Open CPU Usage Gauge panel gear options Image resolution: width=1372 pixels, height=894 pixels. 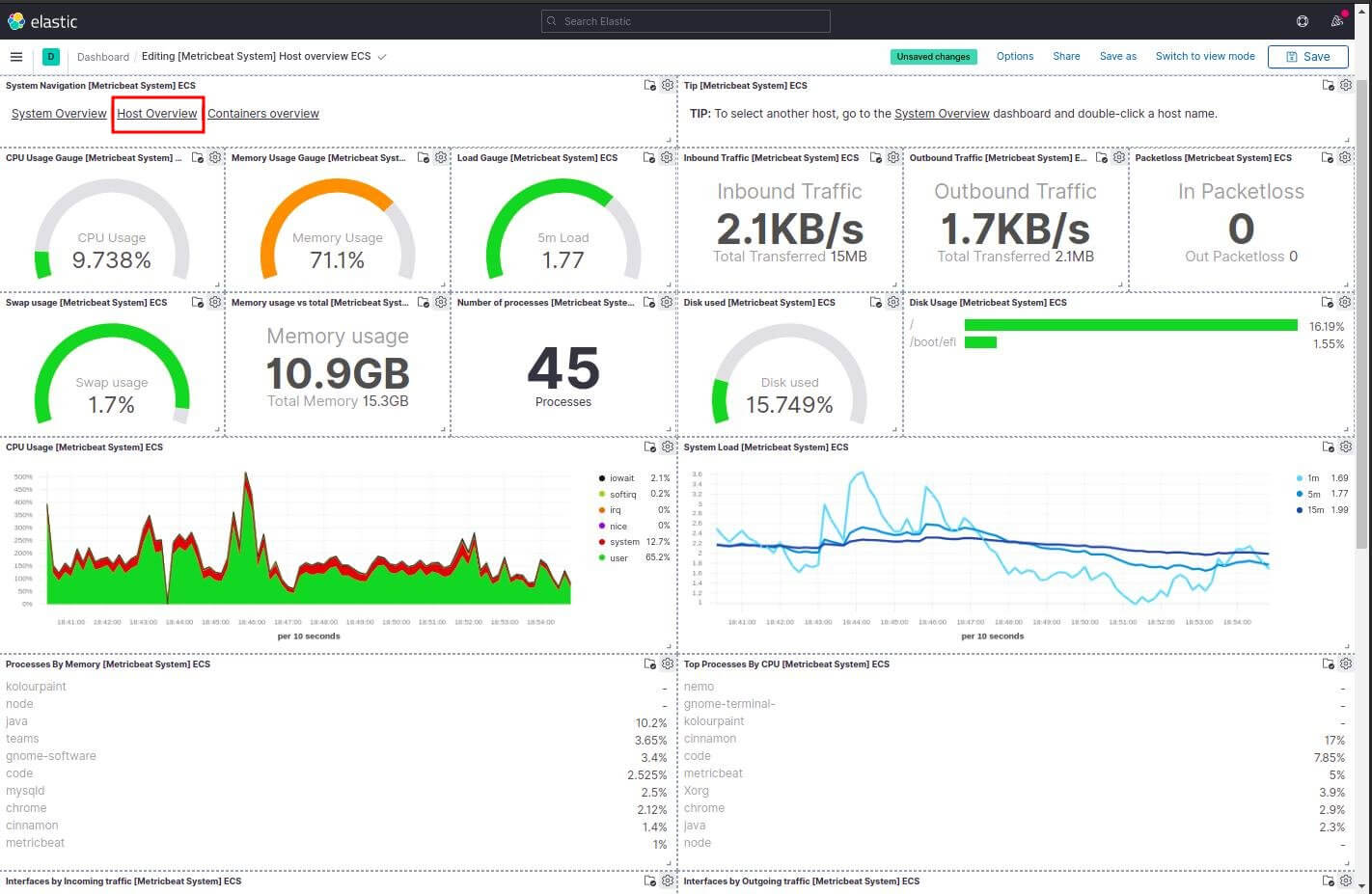click(x=215, y=157)
